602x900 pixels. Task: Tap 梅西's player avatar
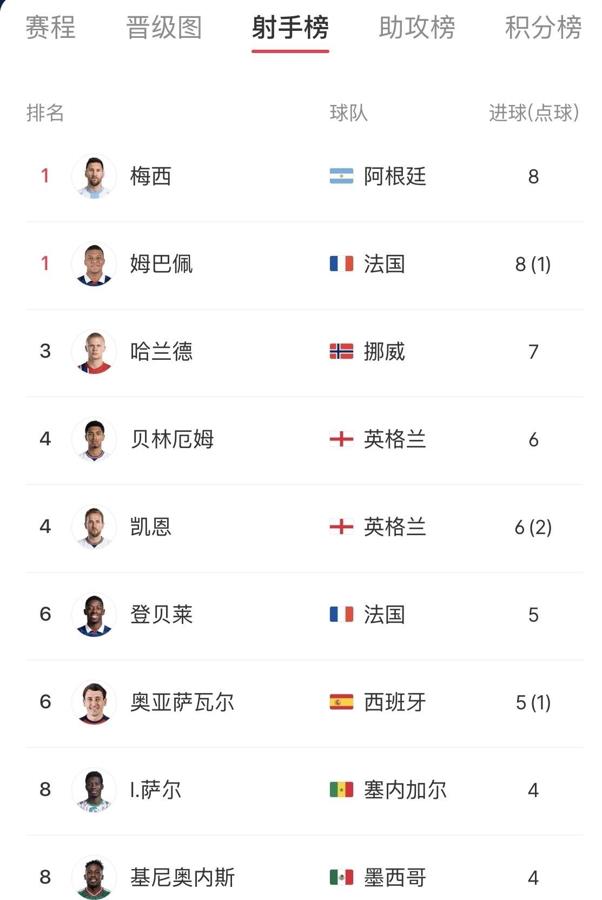click(94, 176)
